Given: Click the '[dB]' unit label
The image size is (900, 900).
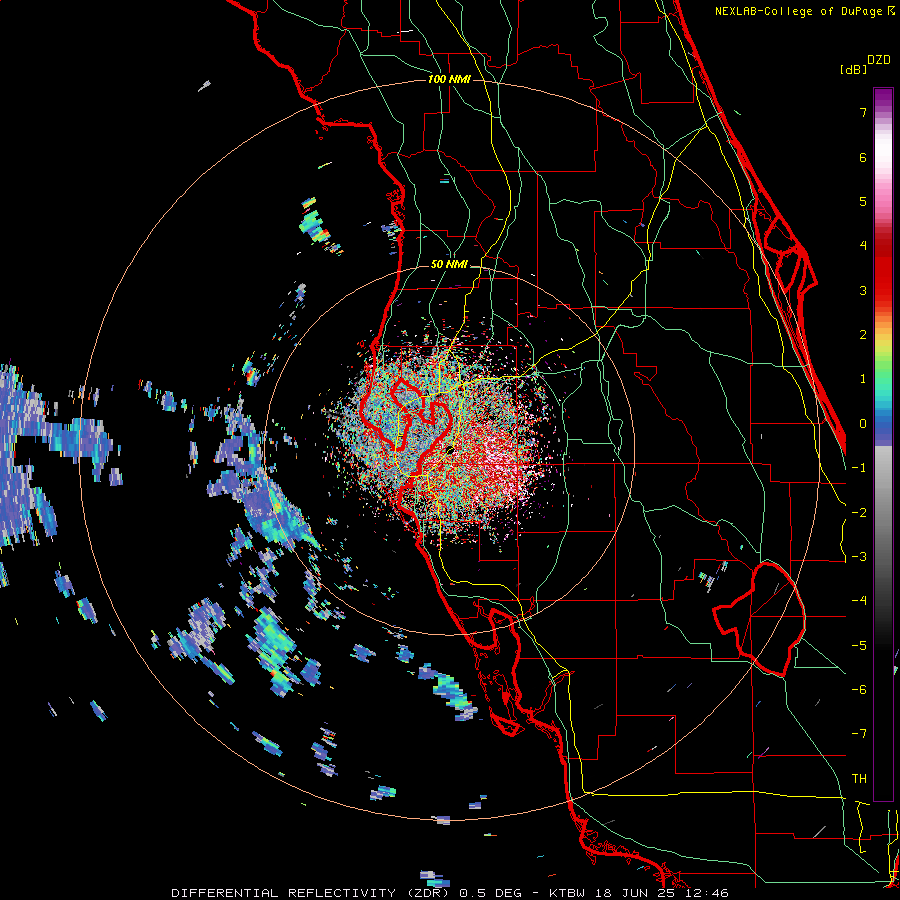Looking at the screenshot, I should click(853, 69).
